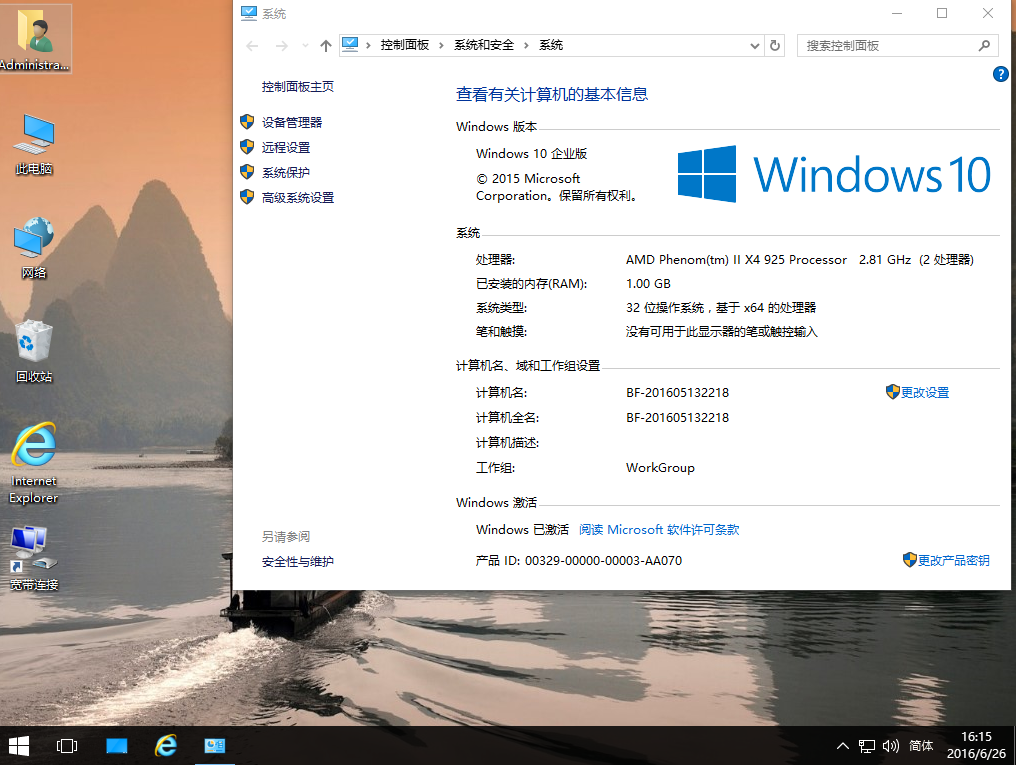Open 高级系统设置 link

[298, 198]
